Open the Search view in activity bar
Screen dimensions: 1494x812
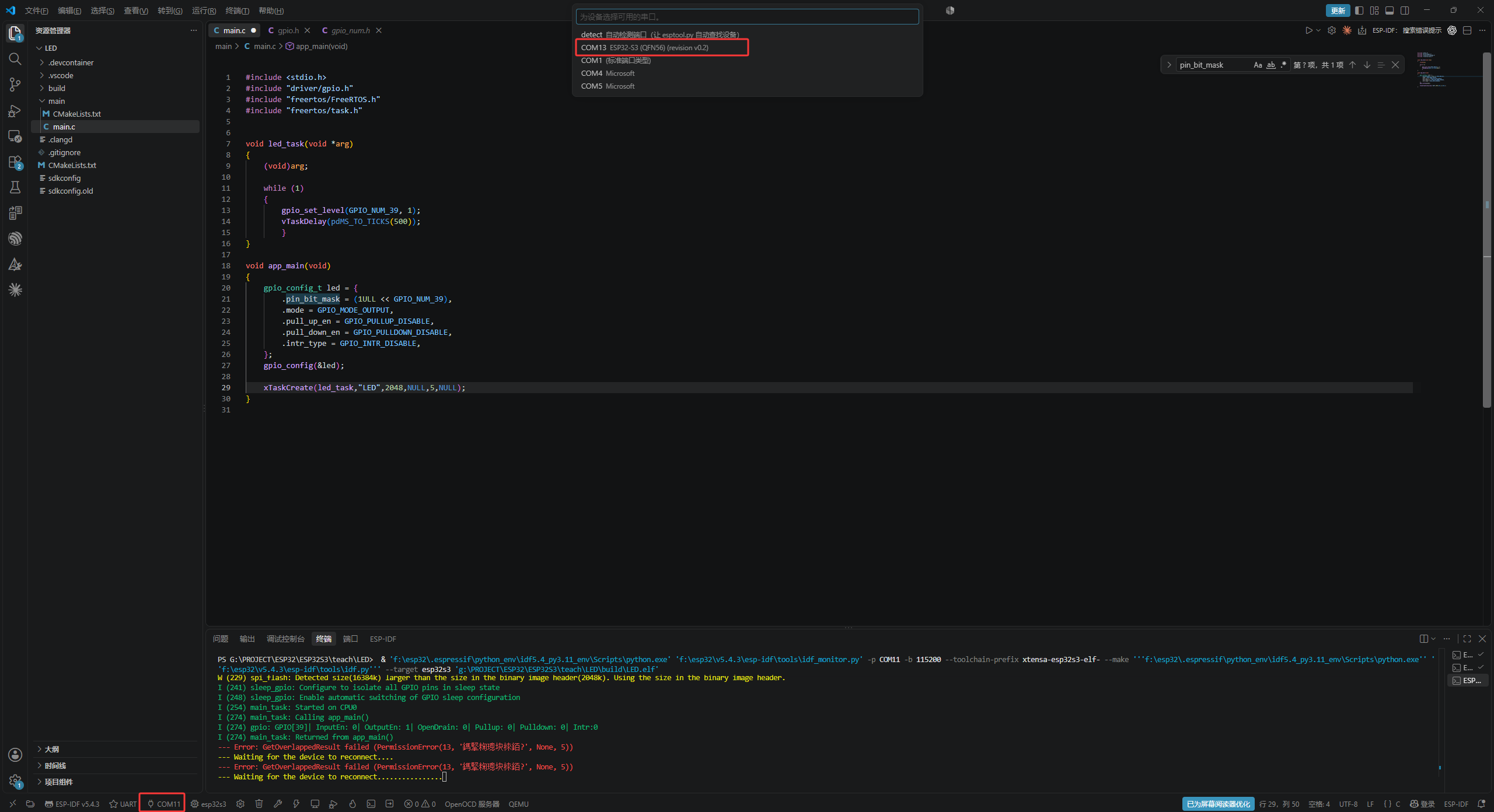15,59
